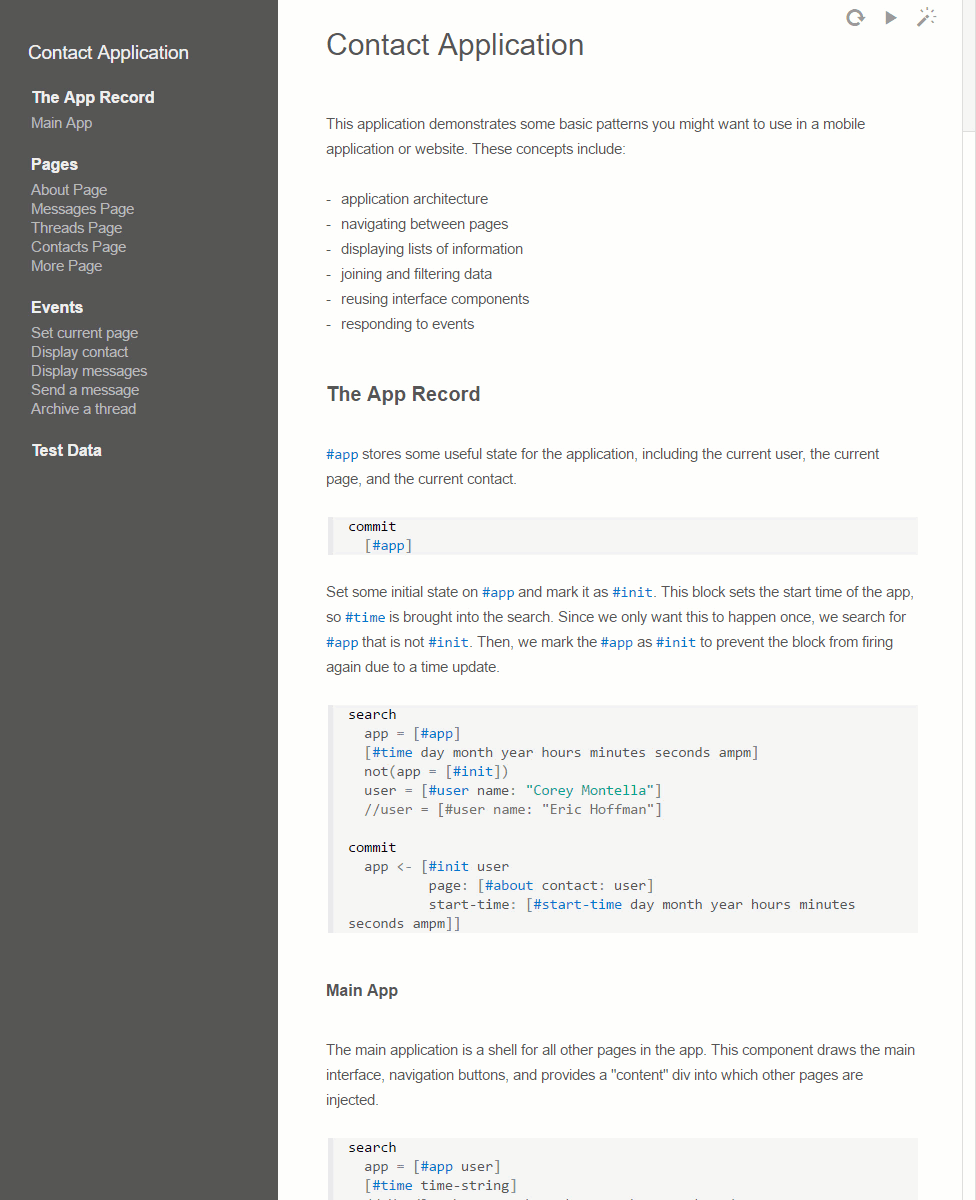This screenshot has height=1200, width=976.
Task: Select More Page link
Action: pyautogui.click(x=66, y=266)
